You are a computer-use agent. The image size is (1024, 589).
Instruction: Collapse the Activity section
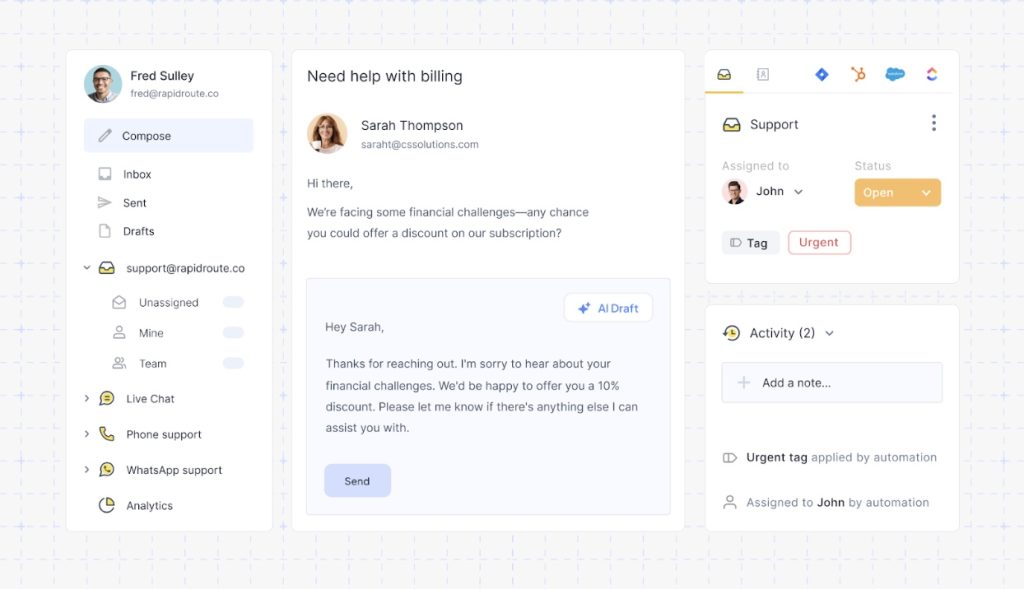pos(832,332)
